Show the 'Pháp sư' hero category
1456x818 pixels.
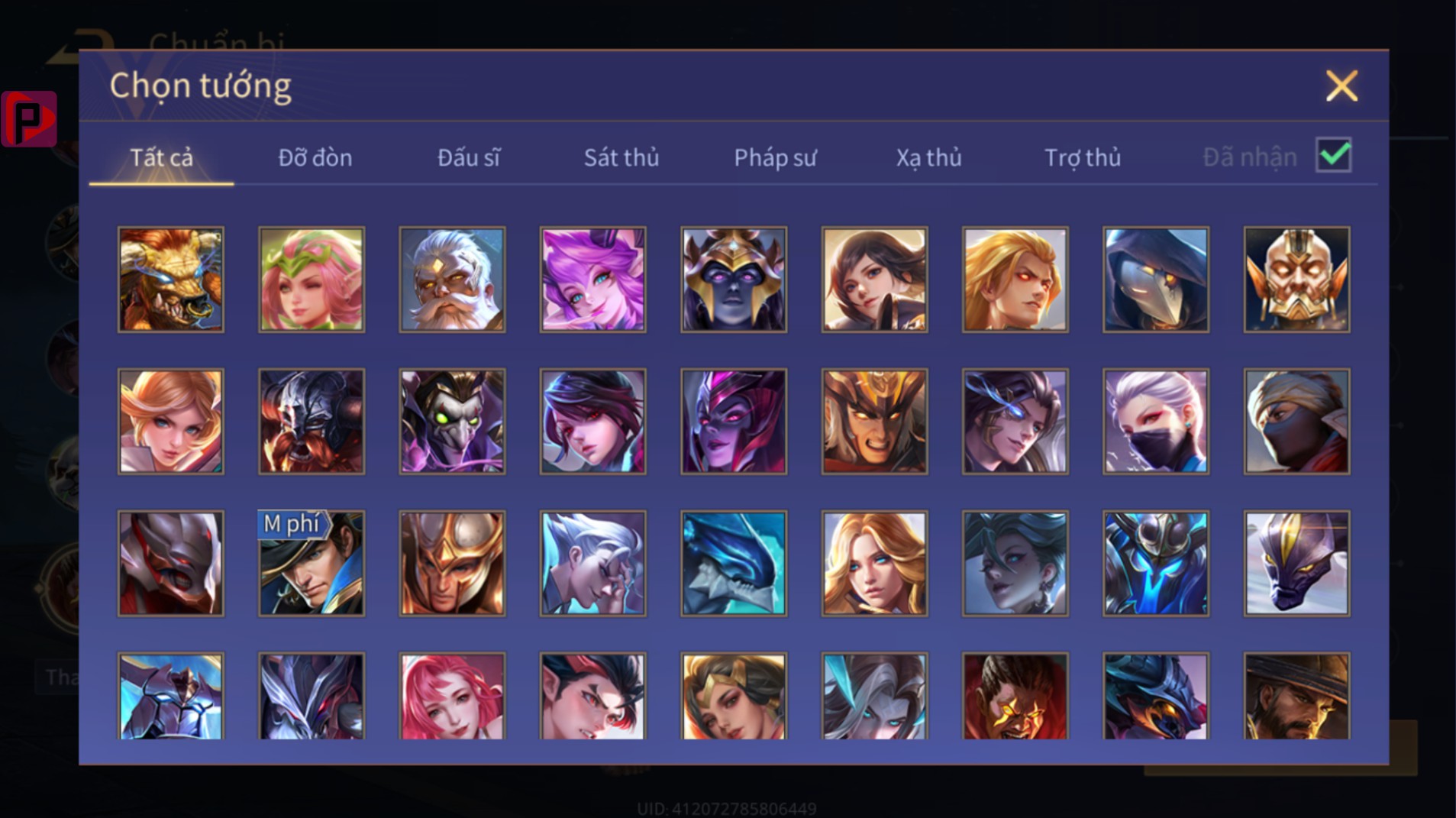(775, 157)
